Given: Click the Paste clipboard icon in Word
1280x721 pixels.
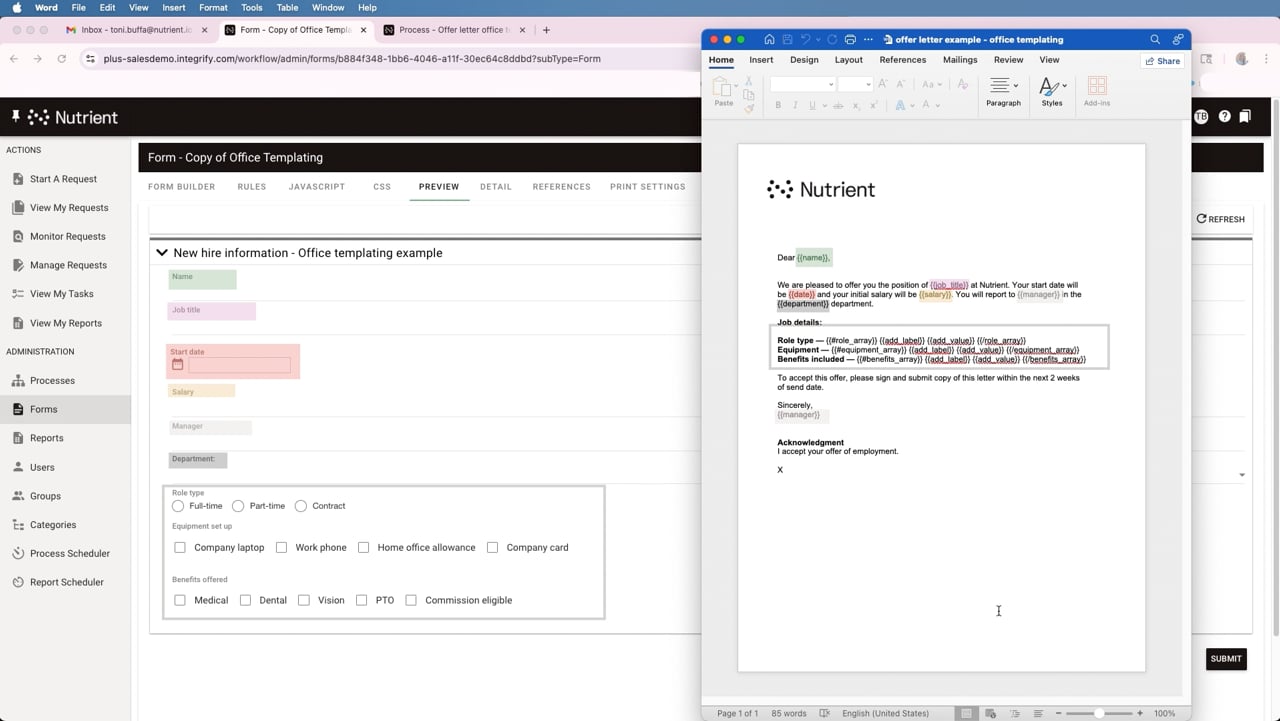Looking at the screenshot, I should coord(723,87).
